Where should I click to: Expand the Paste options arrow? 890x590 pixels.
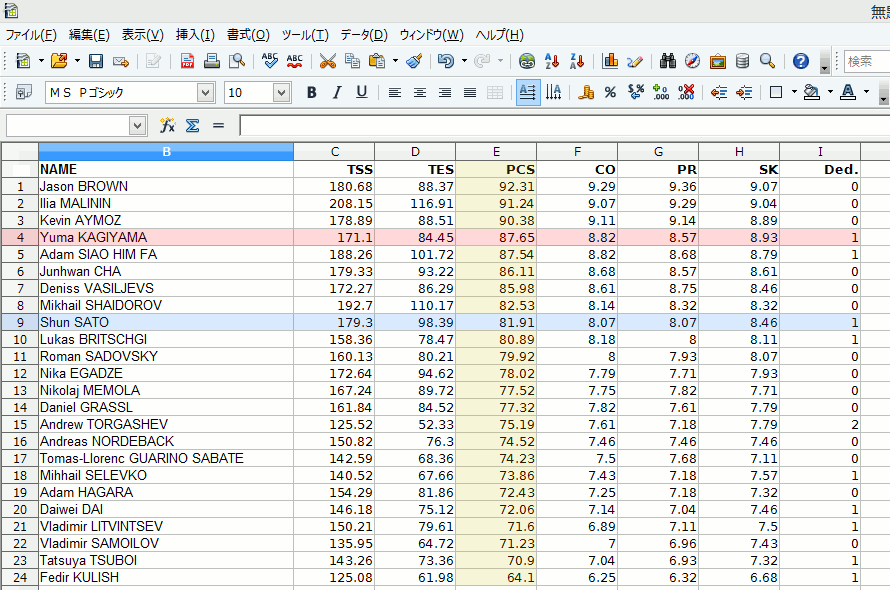point(395,61)
